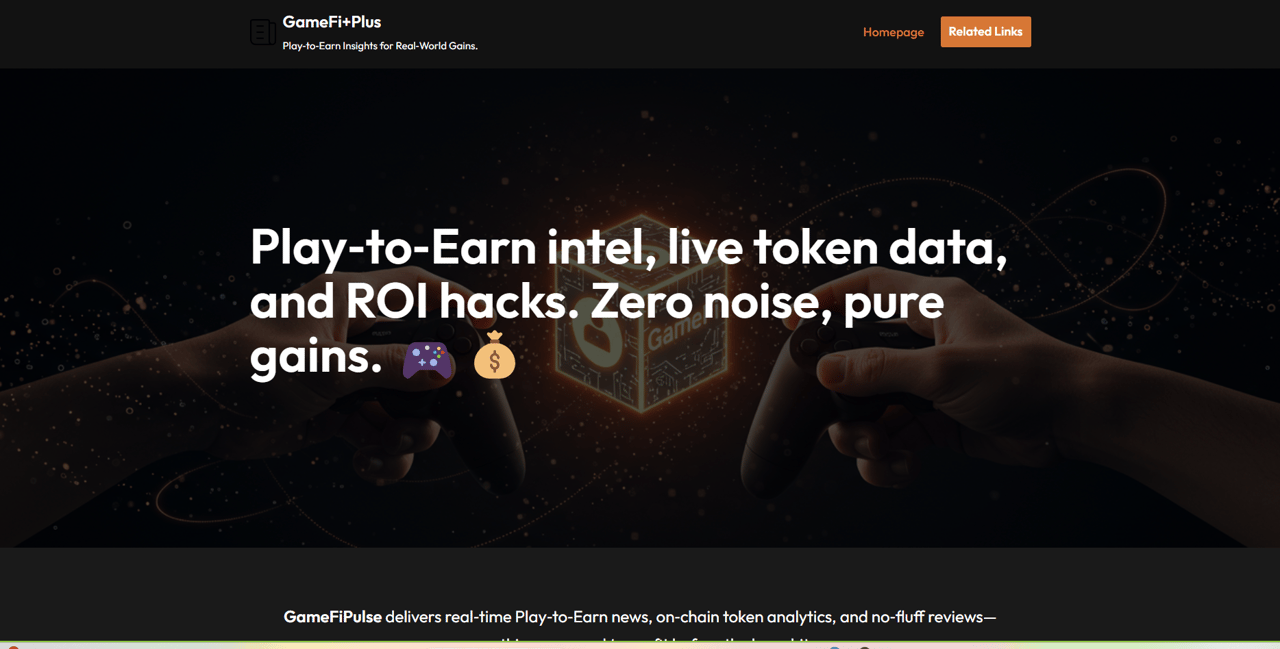Click the newspaper logo icon in header
Screen dimensions: 1280x649
[262, 32]
